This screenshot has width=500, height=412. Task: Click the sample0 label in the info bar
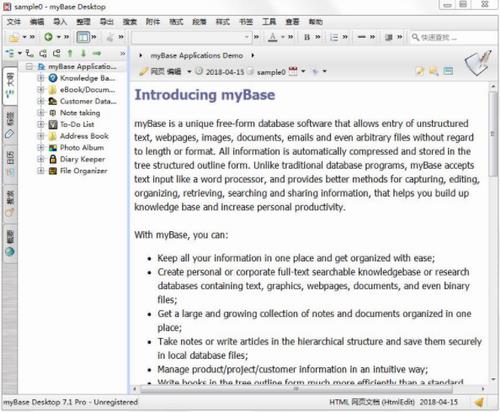point(271,72)
